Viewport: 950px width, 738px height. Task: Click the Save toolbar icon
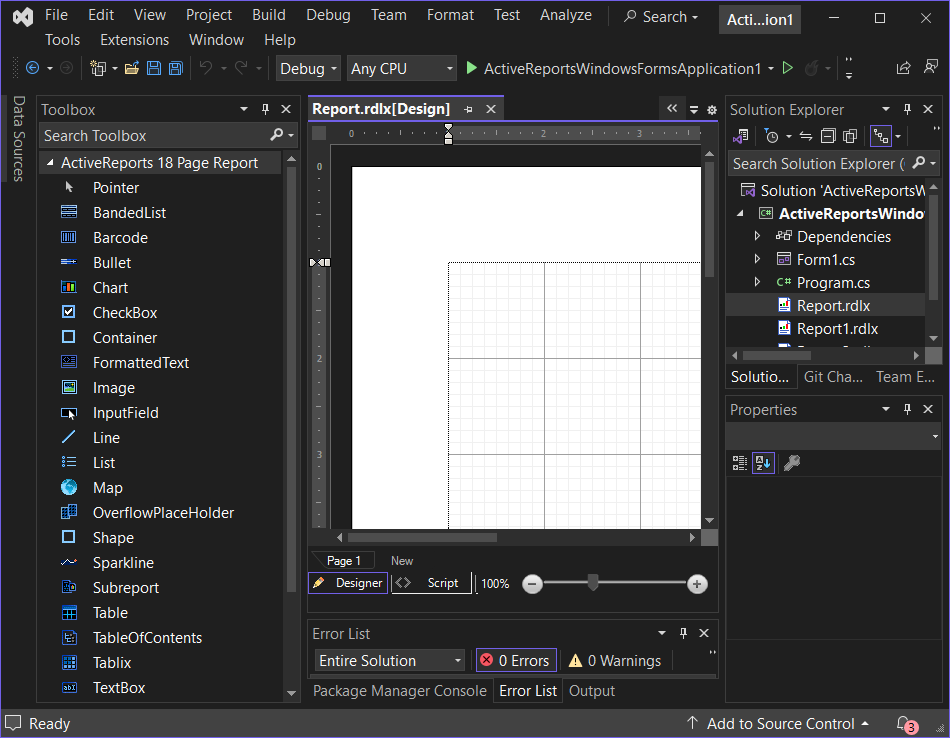click(x=154, y=68)
